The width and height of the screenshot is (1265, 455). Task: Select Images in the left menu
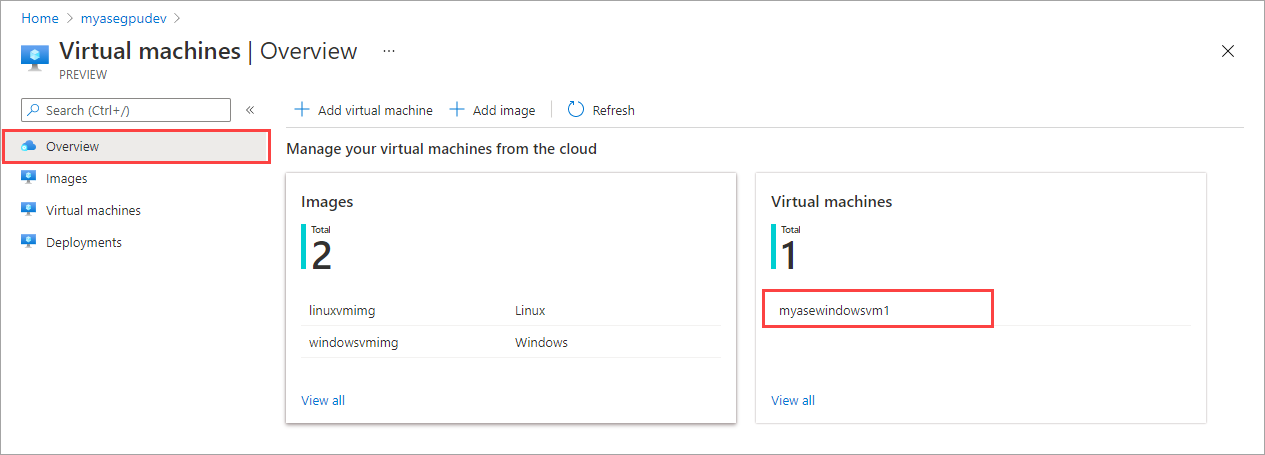click(x=66, y=179)
